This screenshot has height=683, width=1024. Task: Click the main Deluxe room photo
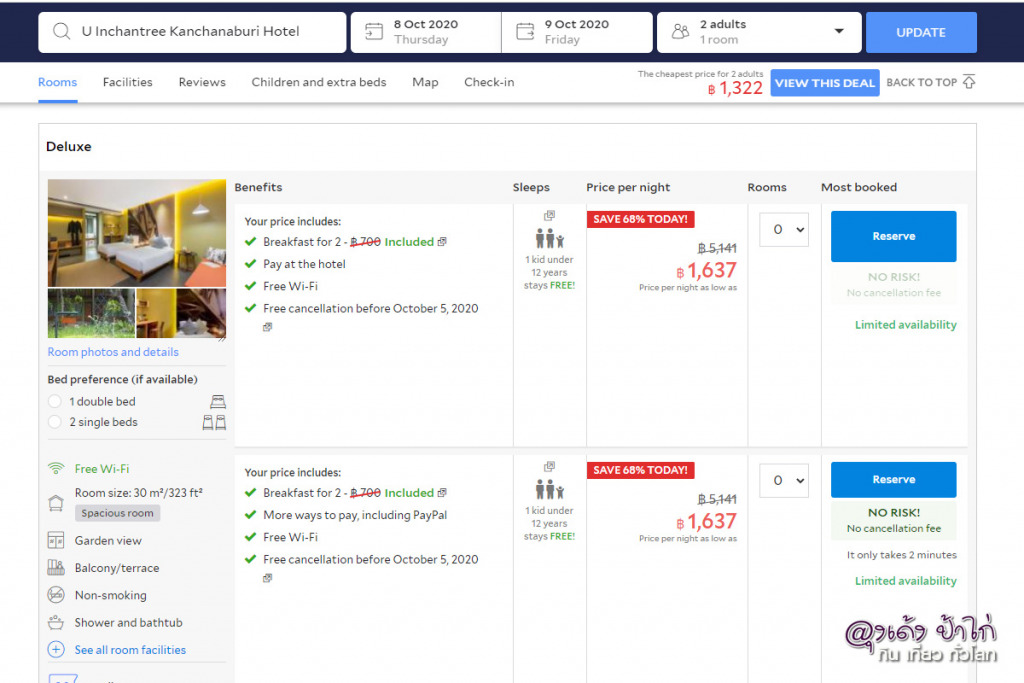pyautogui.click(x=137, y=233)
